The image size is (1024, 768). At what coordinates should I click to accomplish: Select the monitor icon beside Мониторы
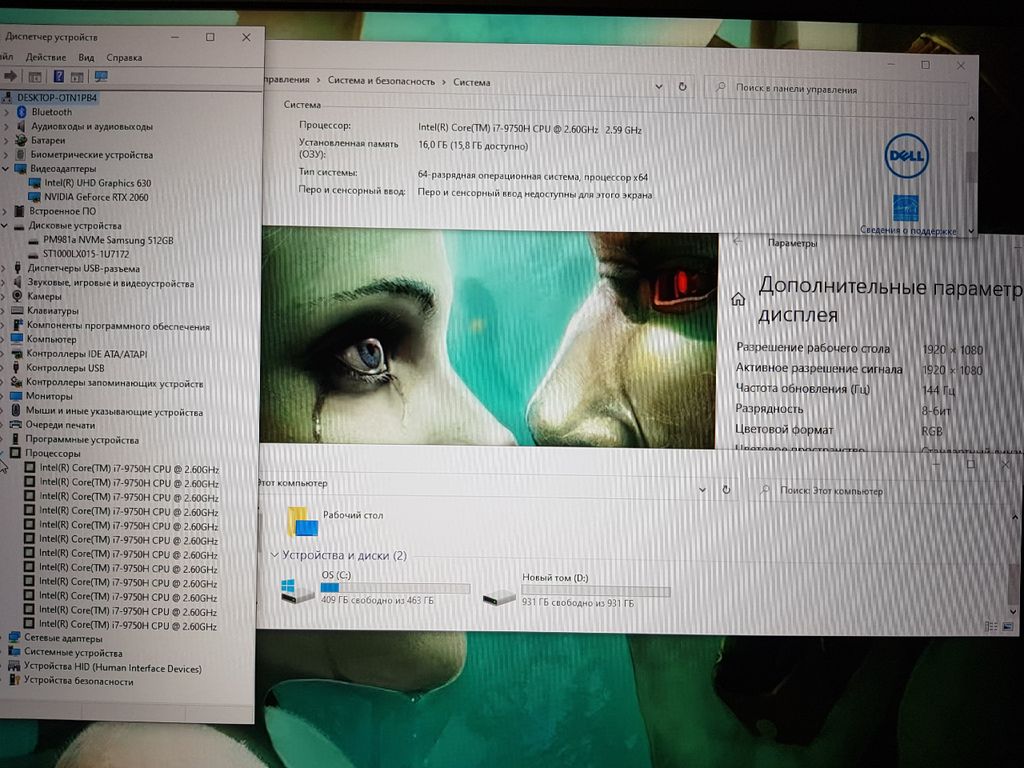click(16, 396)
